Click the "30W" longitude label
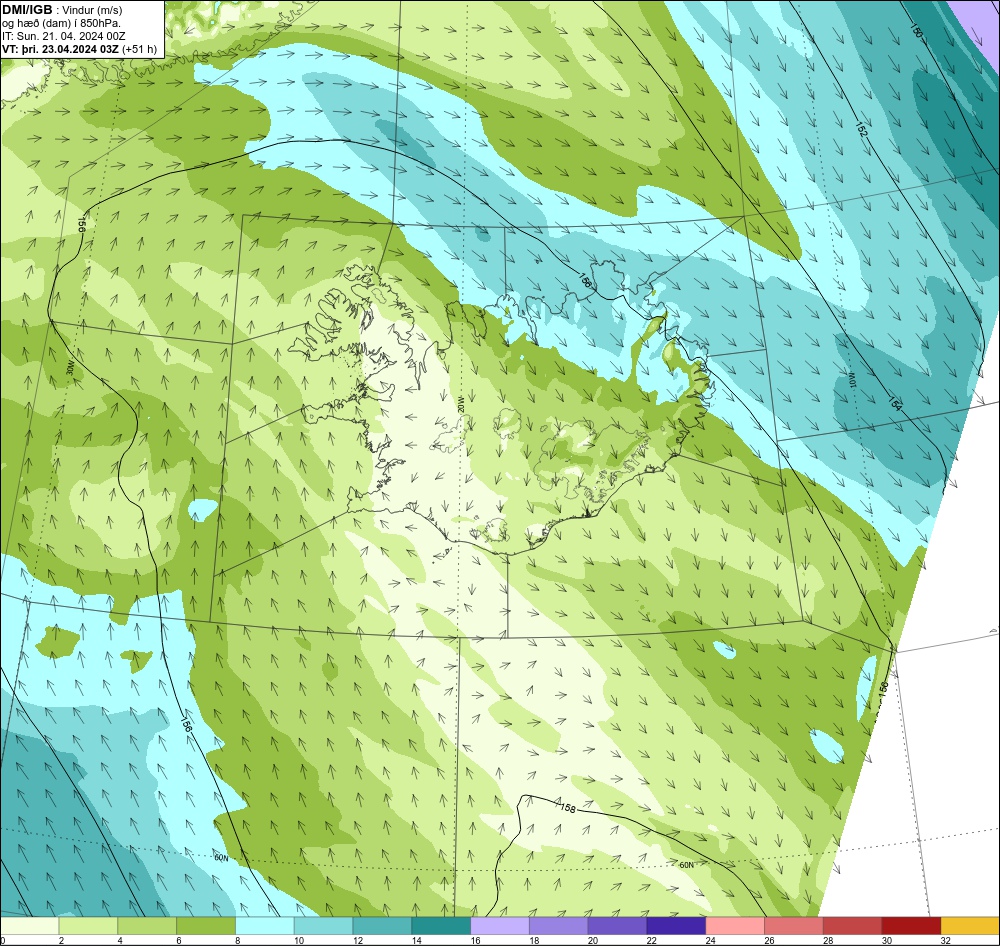Screen dimensions: 1000x946 point(70,368)
